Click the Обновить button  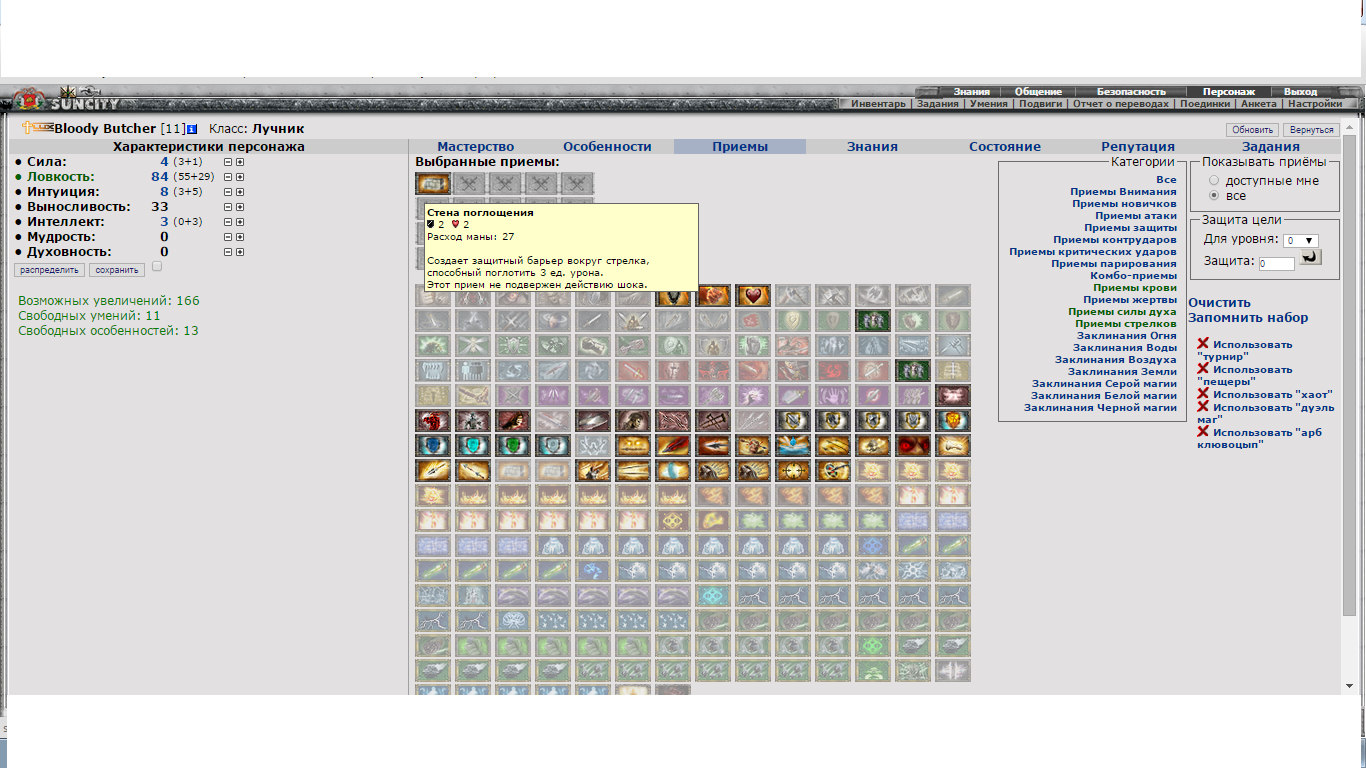(1252, 130)
